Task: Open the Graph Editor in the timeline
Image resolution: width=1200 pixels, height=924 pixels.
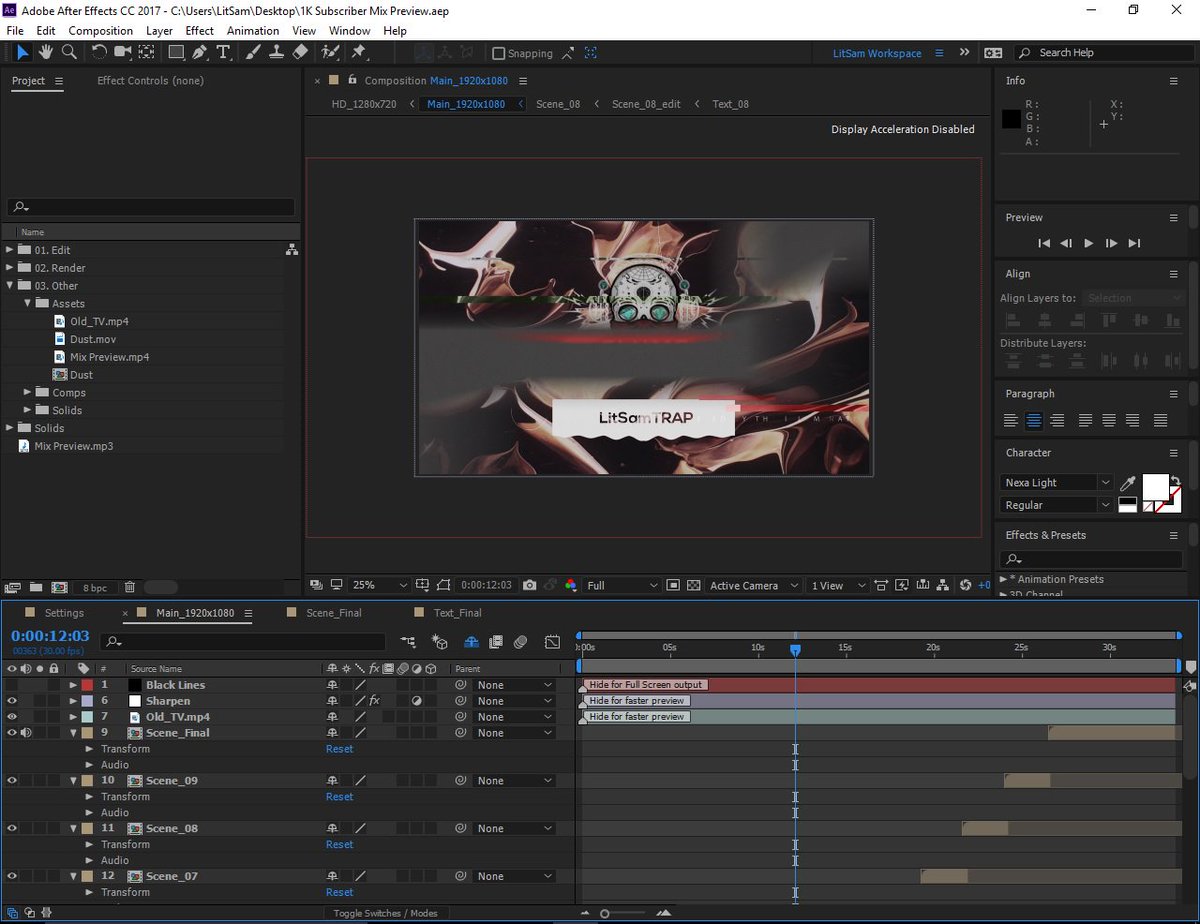Action: (552, 641)
